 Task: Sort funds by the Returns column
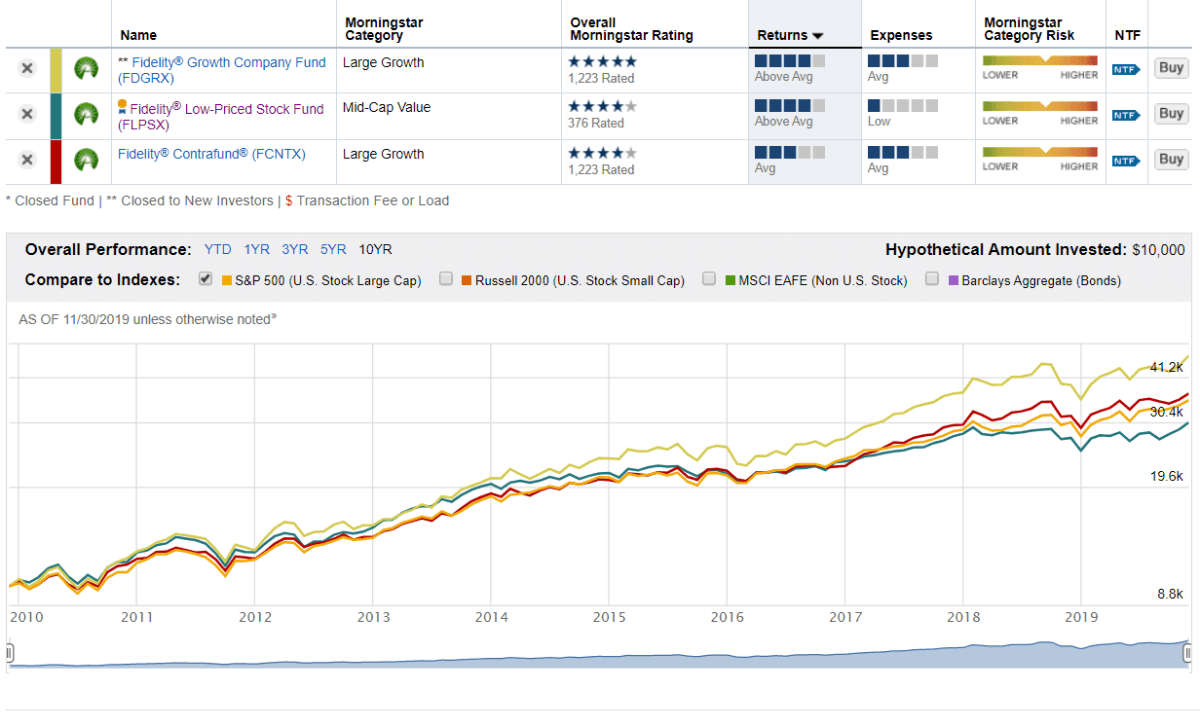point(790,36)
